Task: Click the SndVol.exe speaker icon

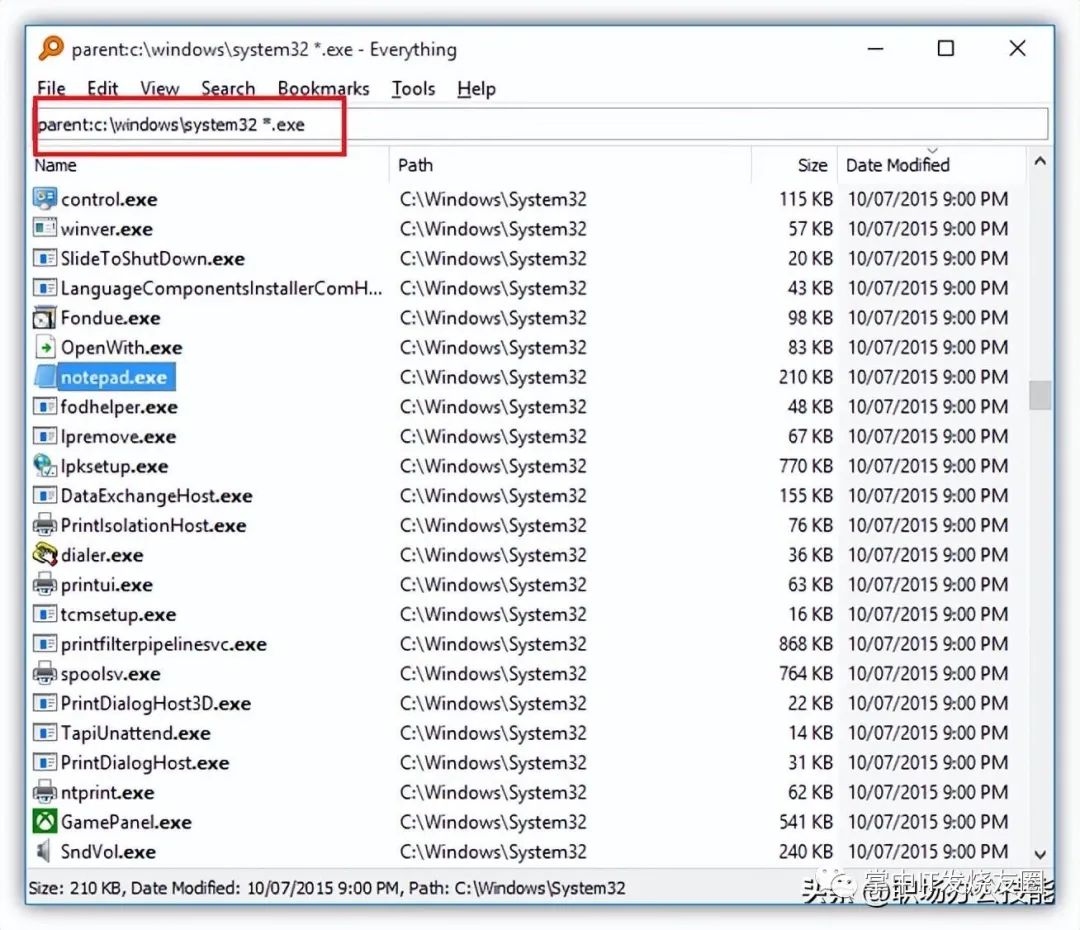Action: coord(45,851)
